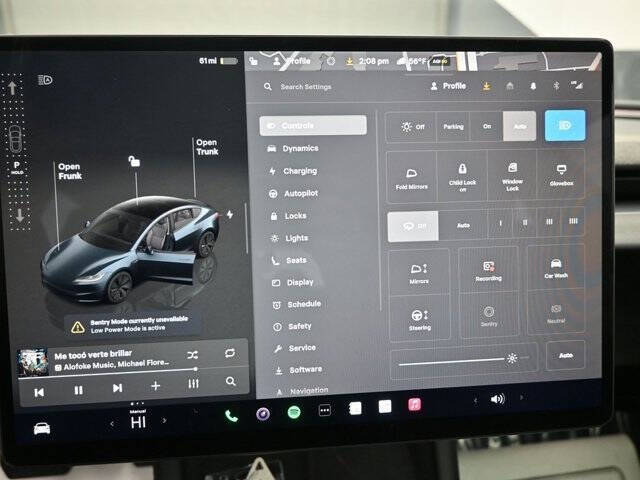Select wiper speed level IIII
This screenshot has width=640, height=480.
click(x=573, y=221)
